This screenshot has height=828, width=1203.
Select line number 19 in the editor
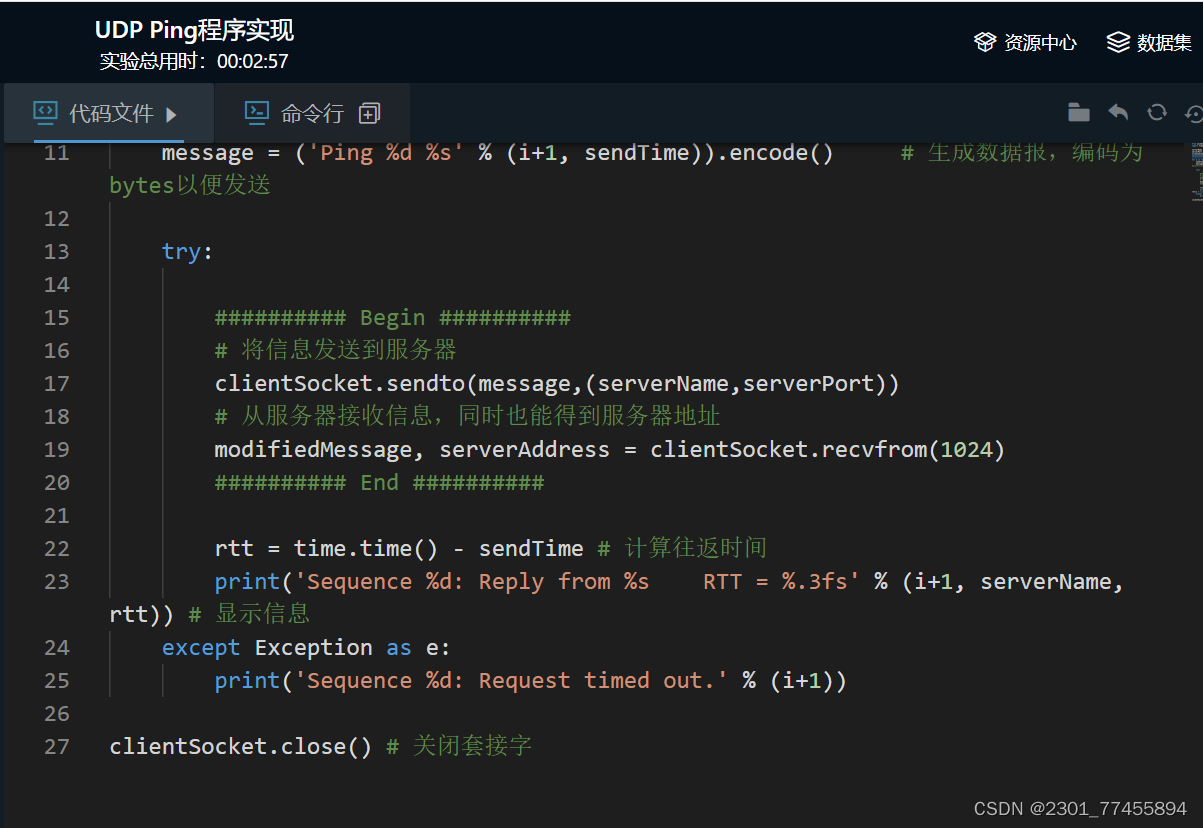click(57, 449)
